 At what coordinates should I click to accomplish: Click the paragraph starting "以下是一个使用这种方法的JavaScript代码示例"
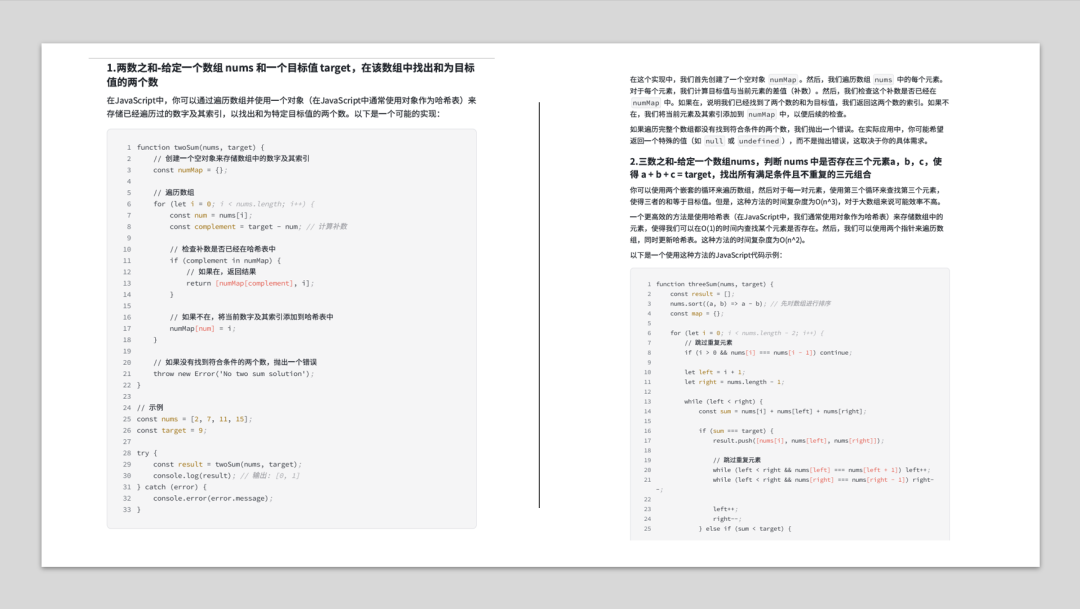pyautogui.click(x=706, y=255)
